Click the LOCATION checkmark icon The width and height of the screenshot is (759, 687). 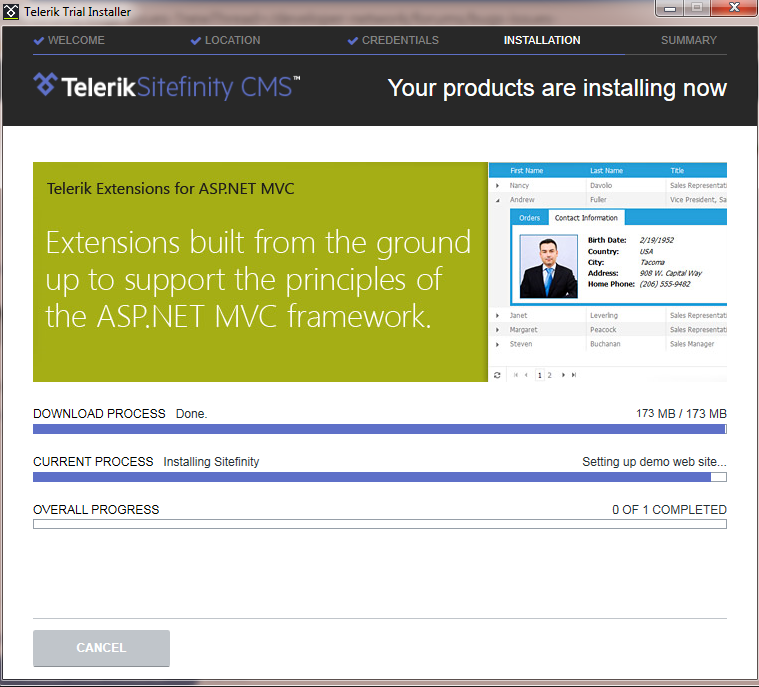pyautogui.click(x=196, y=41)
